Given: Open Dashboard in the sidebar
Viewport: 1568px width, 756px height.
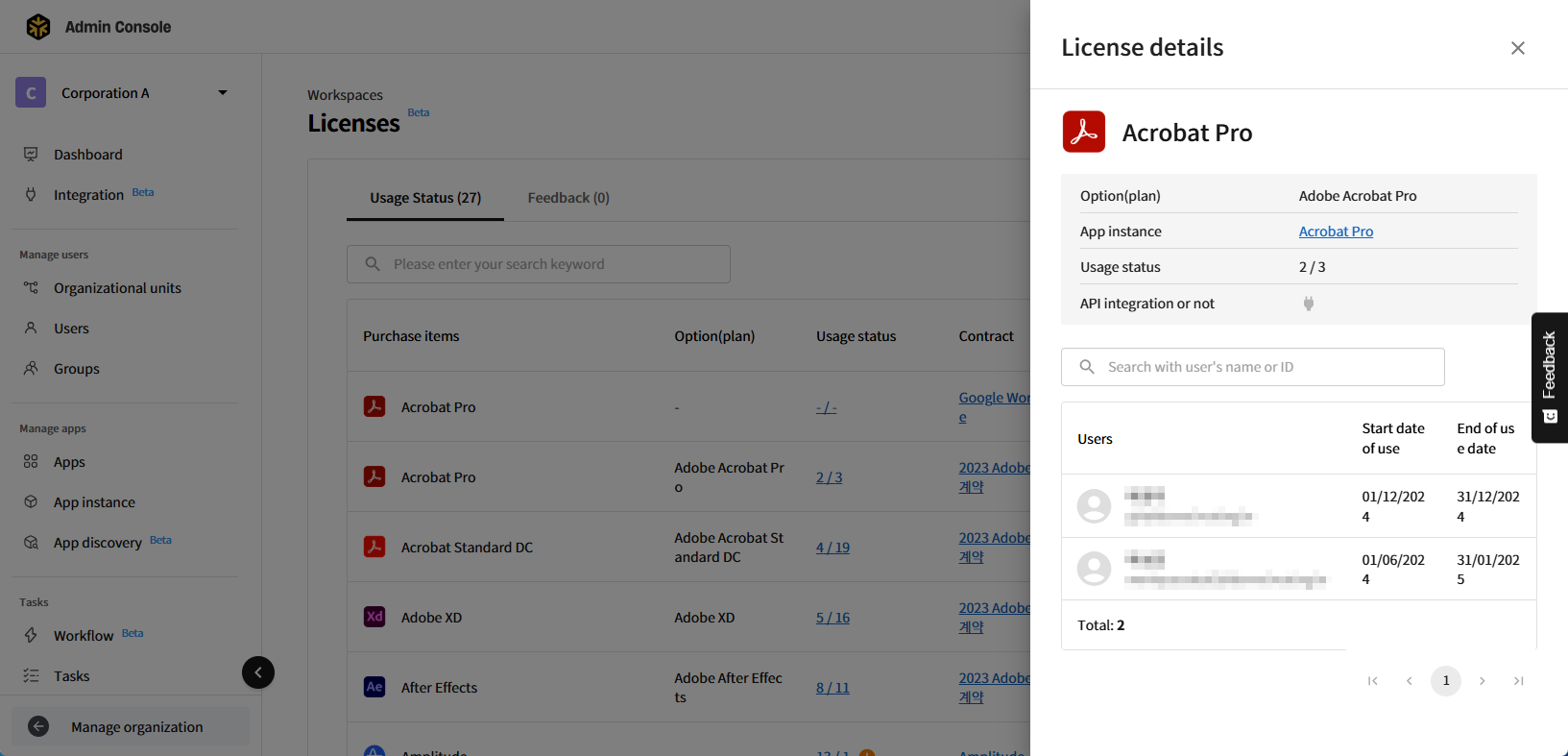Looking at the screenshot, I should coord(88,155).
